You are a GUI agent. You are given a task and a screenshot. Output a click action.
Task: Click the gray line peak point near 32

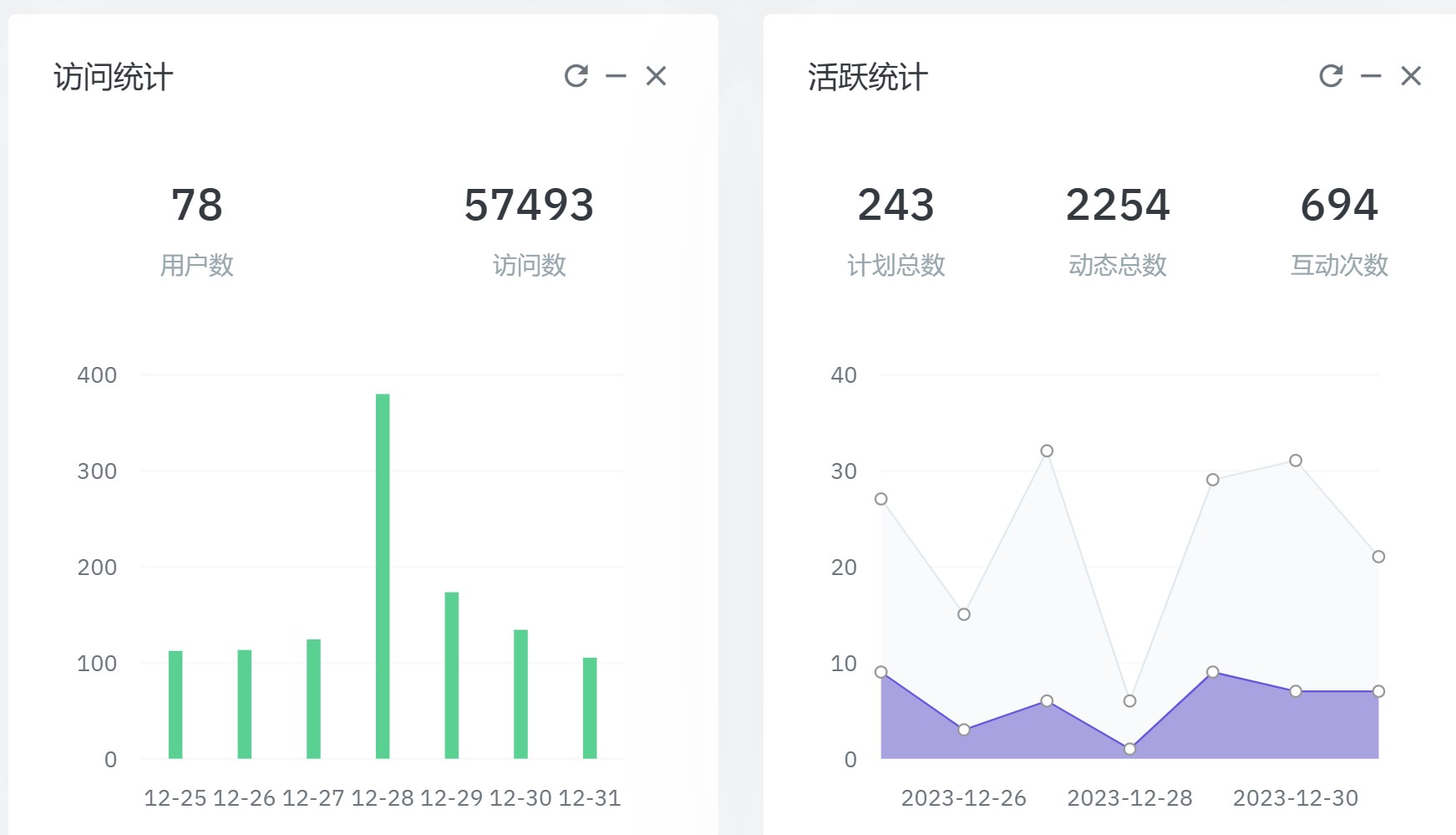[x=1047, y=451]
